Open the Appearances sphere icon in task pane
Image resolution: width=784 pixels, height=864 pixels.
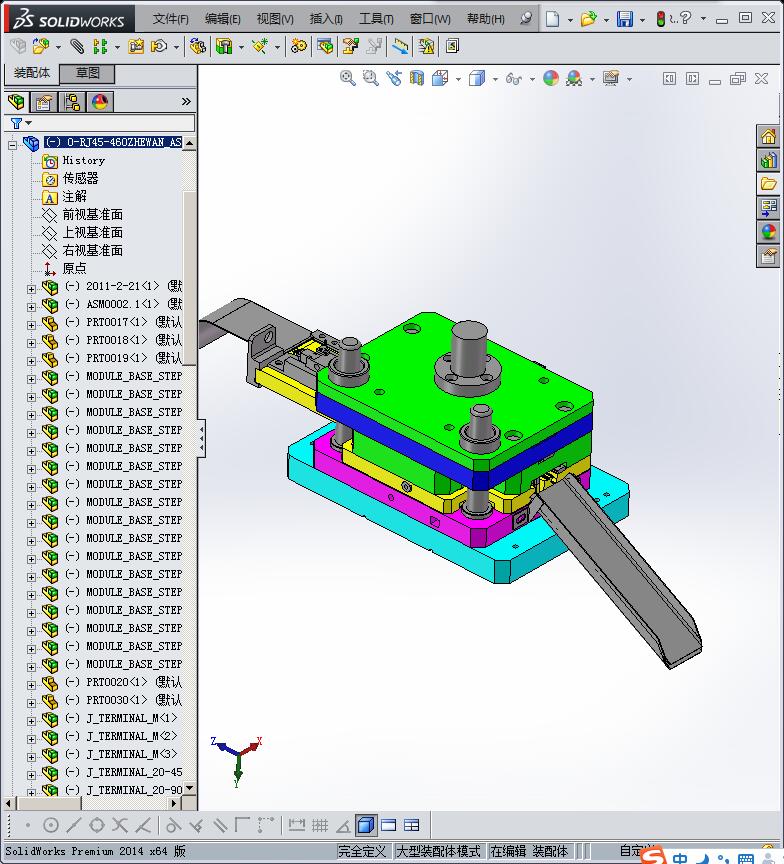coord(768,232)
